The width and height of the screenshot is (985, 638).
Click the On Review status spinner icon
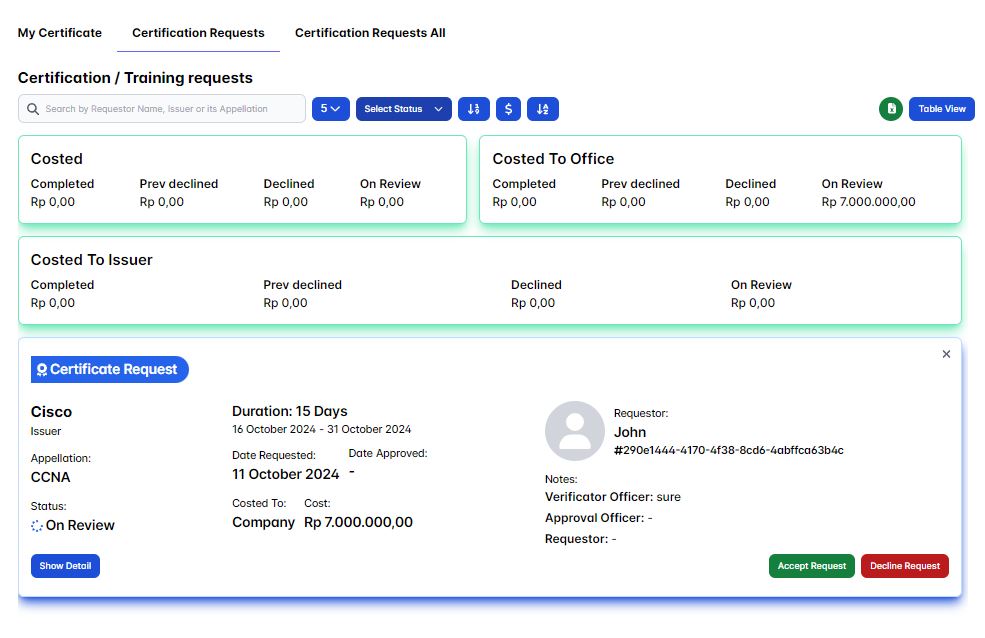click(x=37, y=525)
